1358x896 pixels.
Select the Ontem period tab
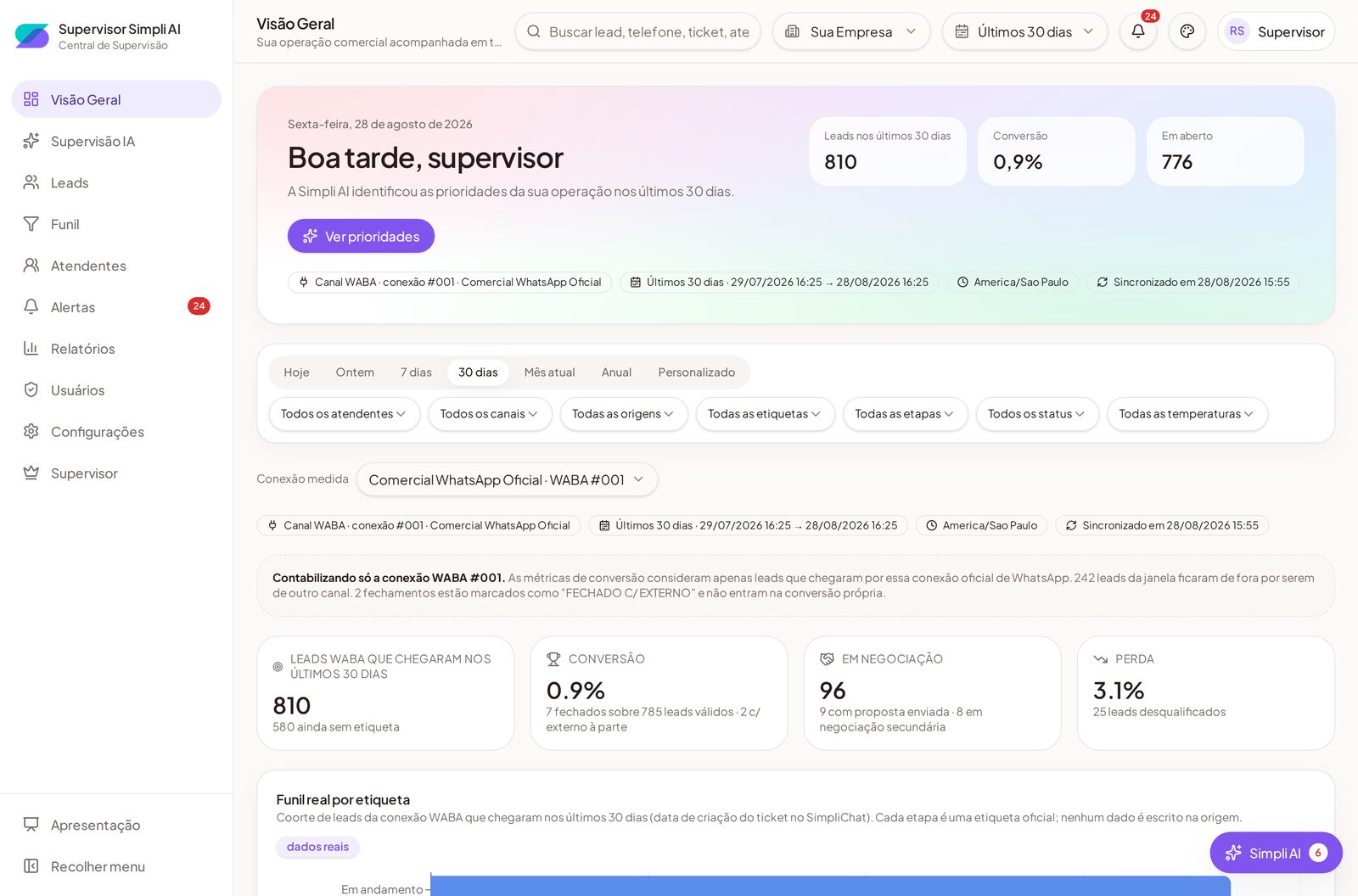pyautogui.click(x=355, y=372)
